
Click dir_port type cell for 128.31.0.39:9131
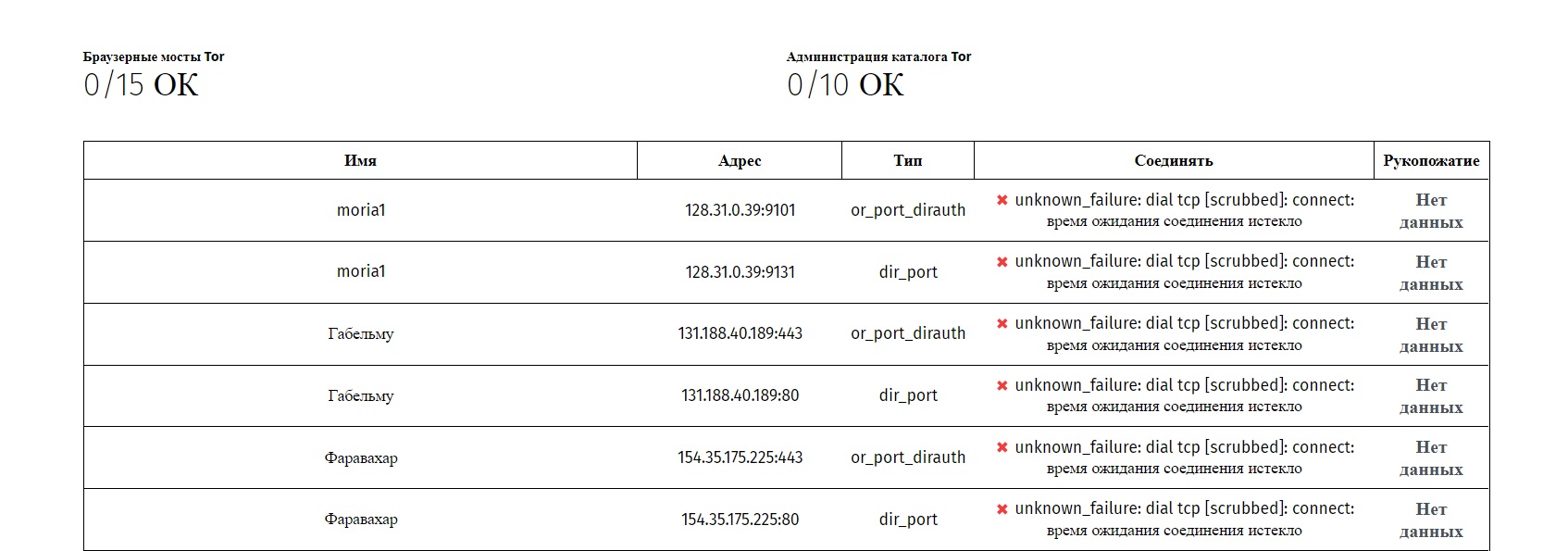(x=907, y=272)
